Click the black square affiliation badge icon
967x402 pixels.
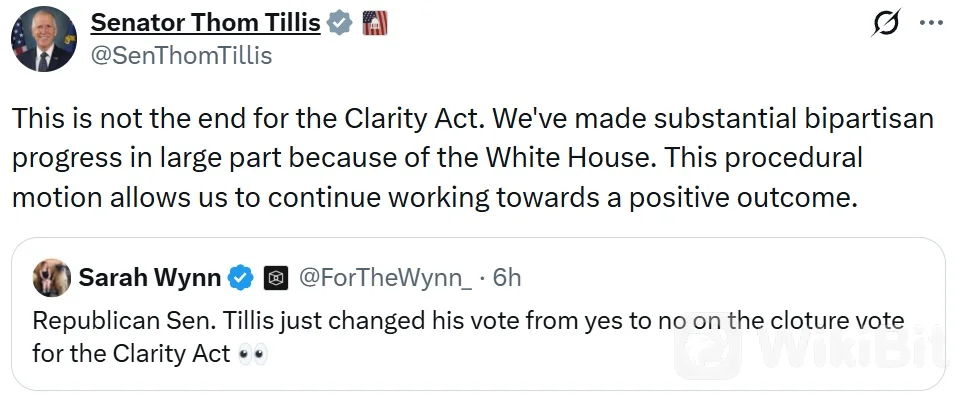276,279
